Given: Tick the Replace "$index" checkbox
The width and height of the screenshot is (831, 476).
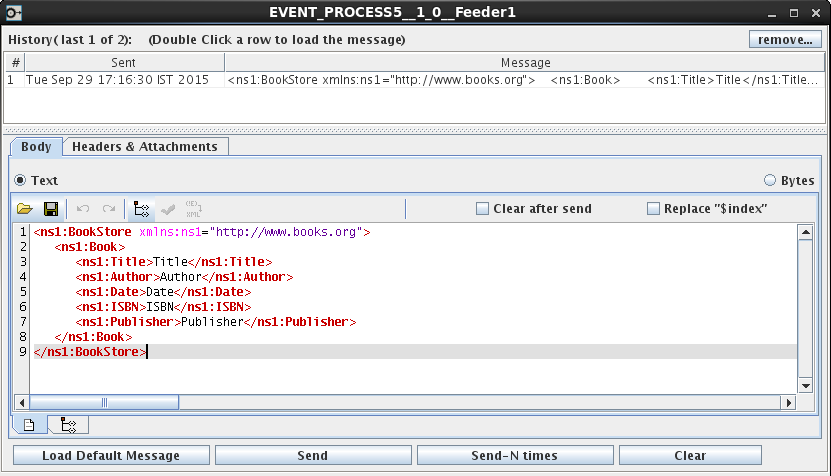Looking at the screenshot, I should click(x=654, y=209).
